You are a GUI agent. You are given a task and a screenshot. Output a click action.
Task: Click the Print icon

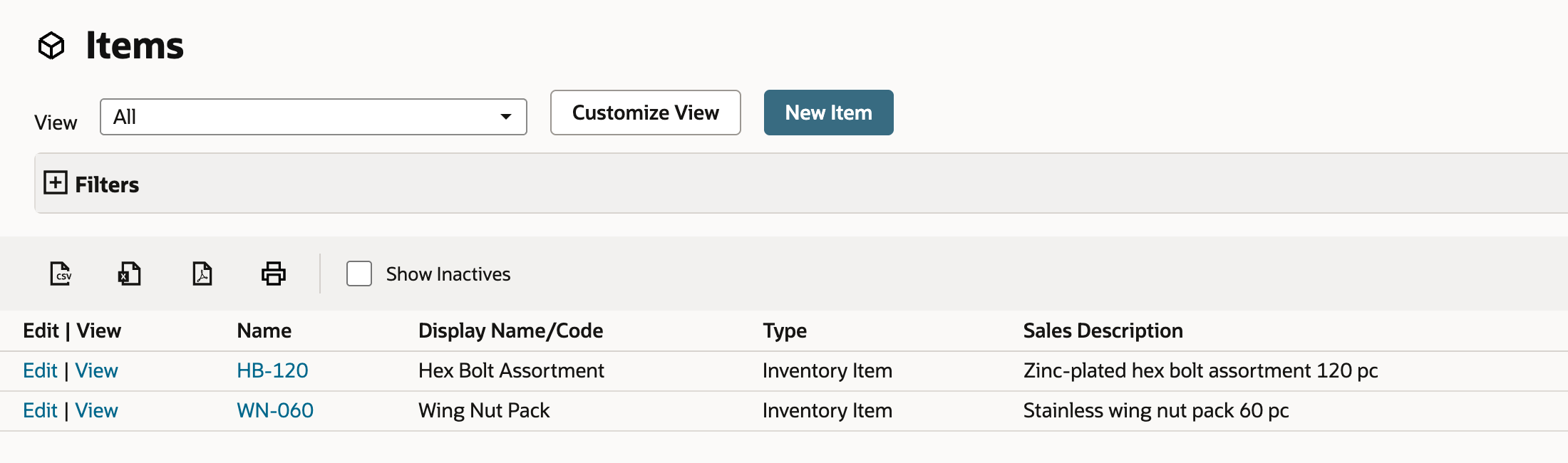click(274, 274)
